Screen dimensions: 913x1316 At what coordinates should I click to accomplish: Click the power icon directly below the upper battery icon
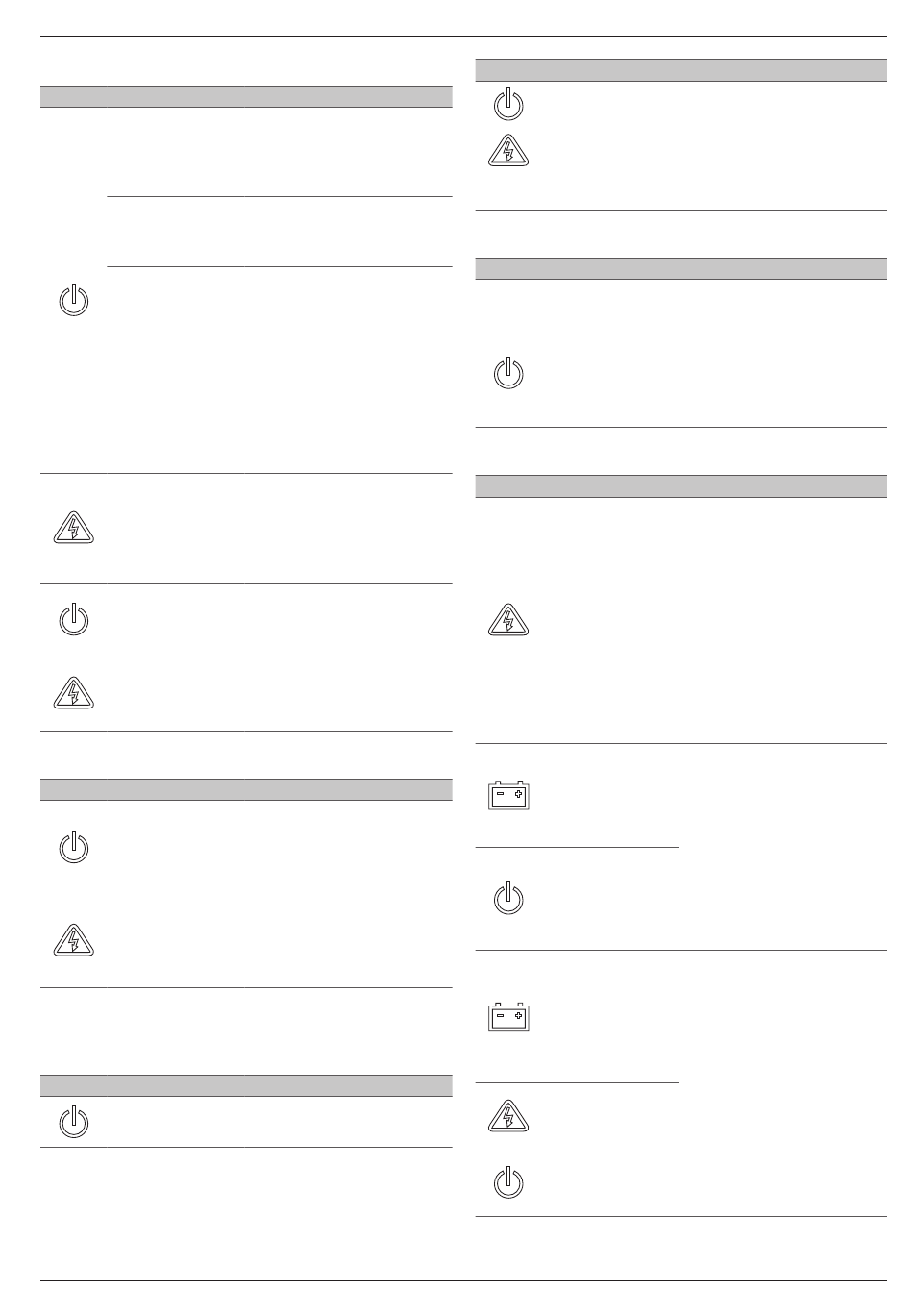pyautogui.click(x=508, y=899)
